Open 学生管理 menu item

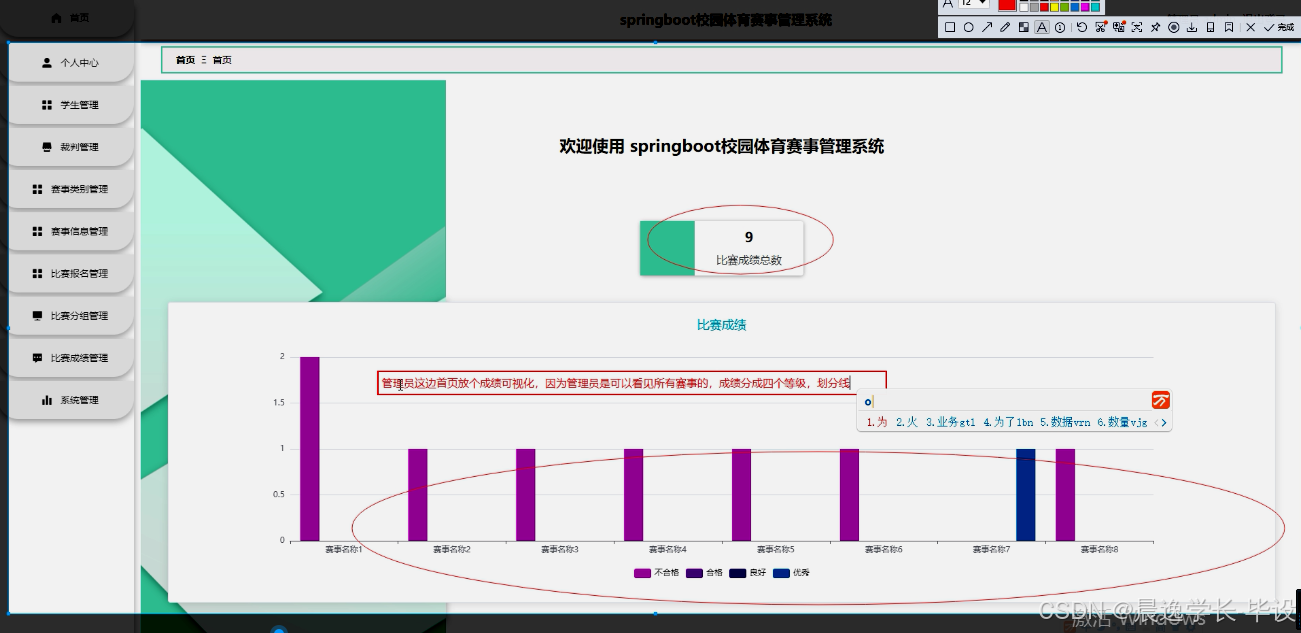coord(70,104)
